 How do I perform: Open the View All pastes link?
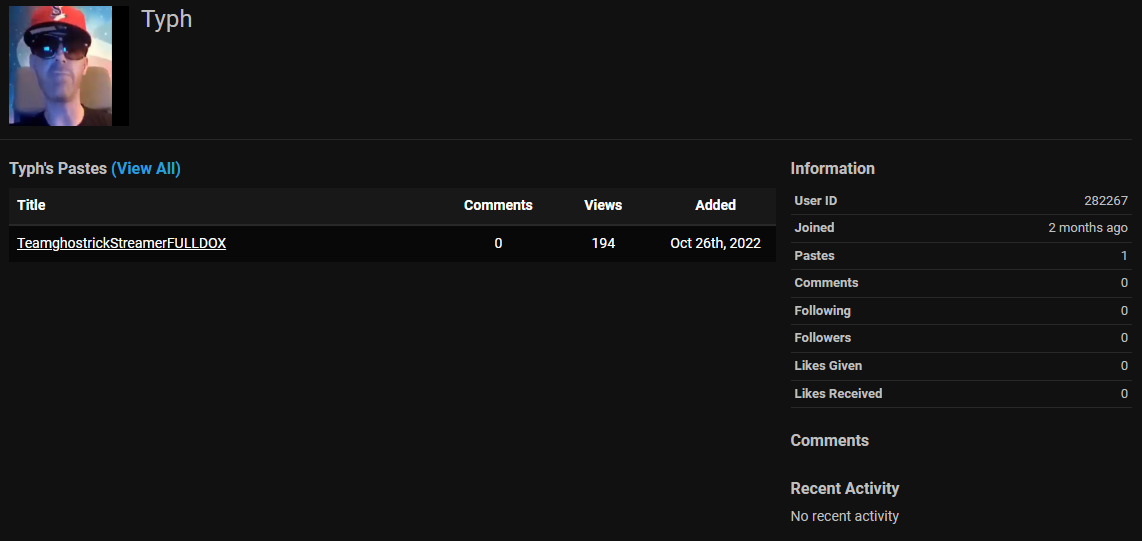point(146,168)
